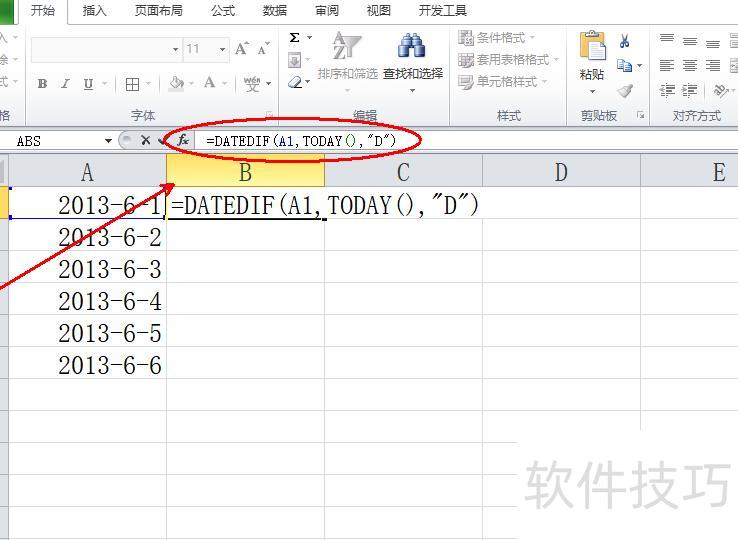
Task: Switch to the 开发工具 tab
Action: (x=443, y=10)
